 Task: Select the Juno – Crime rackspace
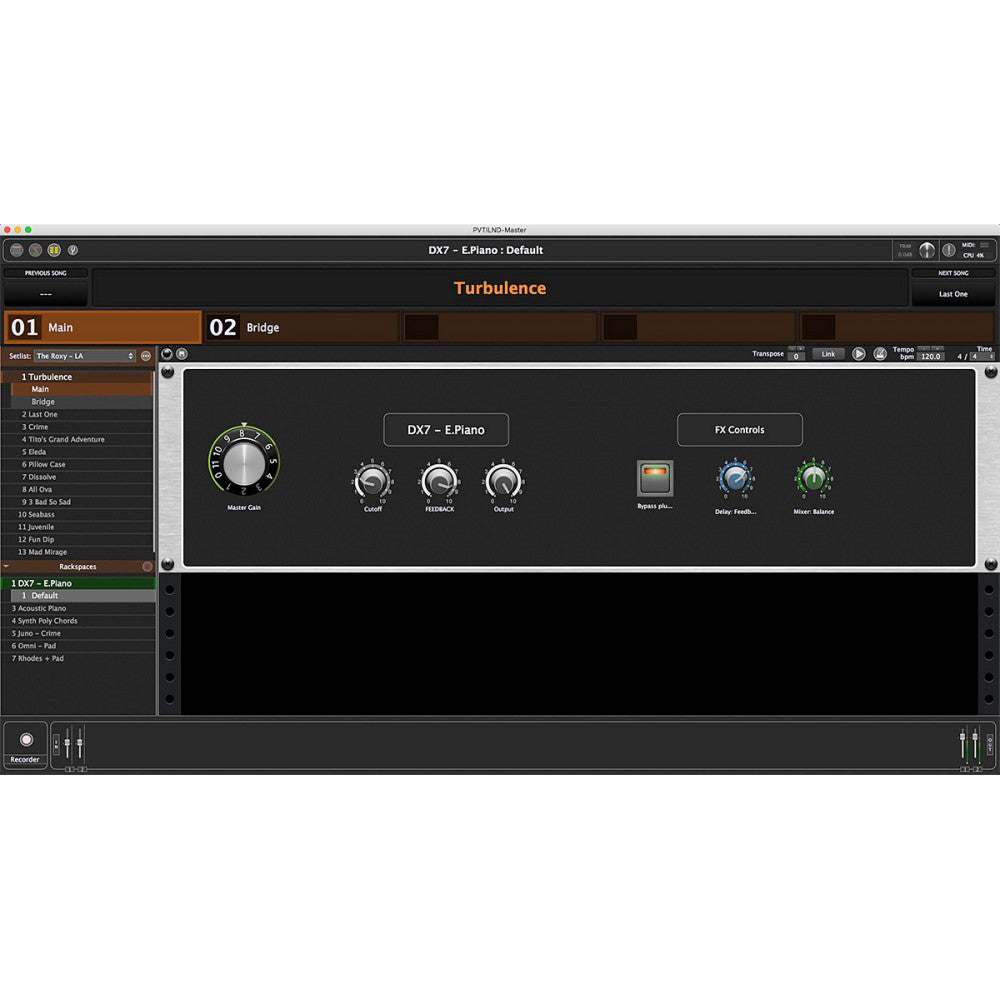coord(40,633)
